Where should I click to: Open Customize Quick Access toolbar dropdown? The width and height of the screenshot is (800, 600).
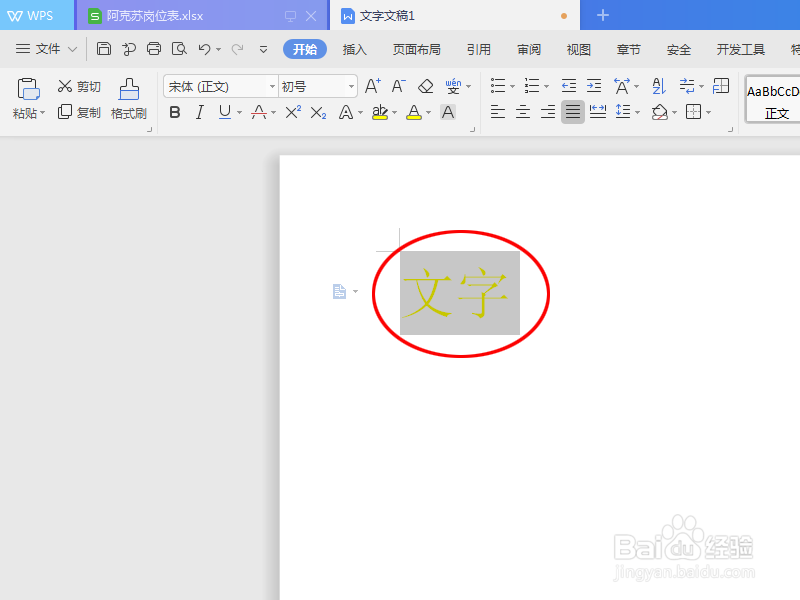click(263, 49)
